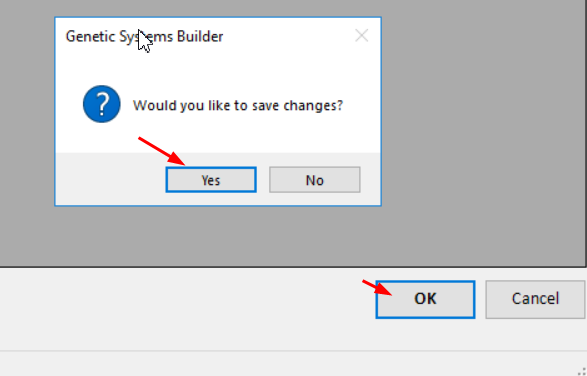Click the blue question mark icon
This screenshot has width=587, height=376.
pyautogui.click(x=101, y=104)
